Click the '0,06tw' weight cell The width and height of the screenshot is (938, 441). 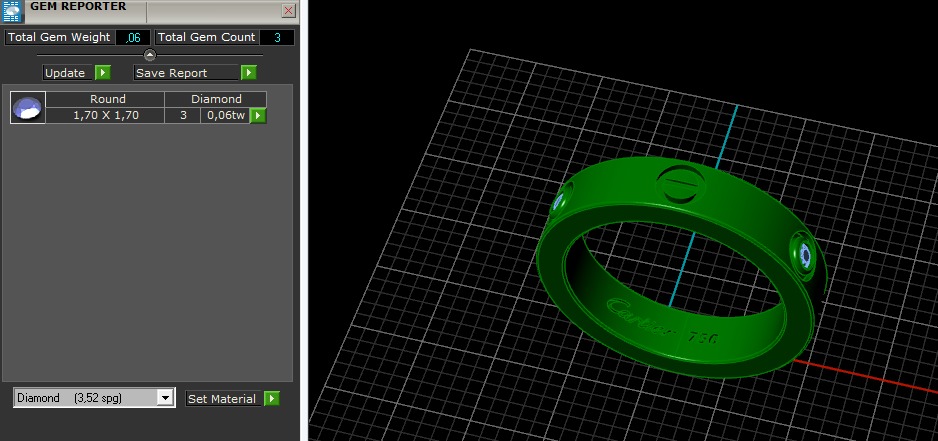(226, 115)
